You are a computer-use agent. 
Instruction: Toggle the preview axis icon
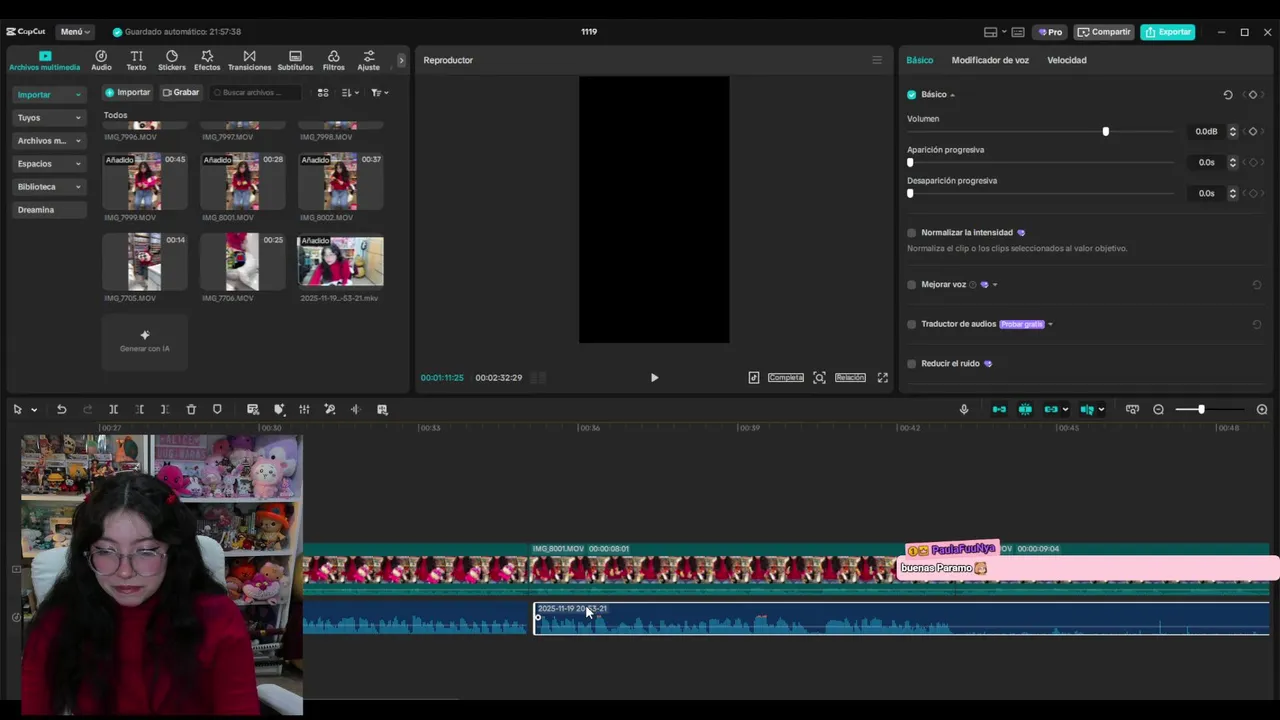coord(1087,409)
